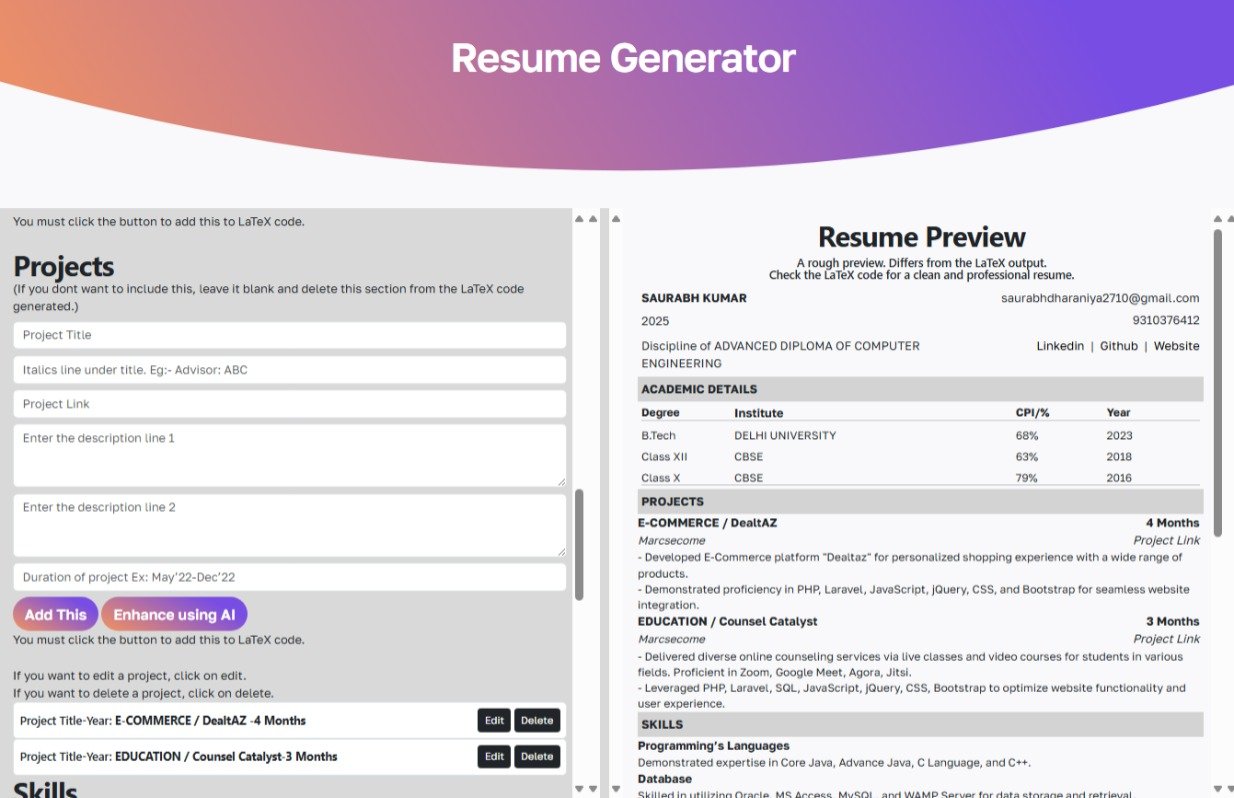The image size is (1234, 798).
Task: Delete the EDUCATION / Counsel Catalyst project entry
Action: click(537, 756)
